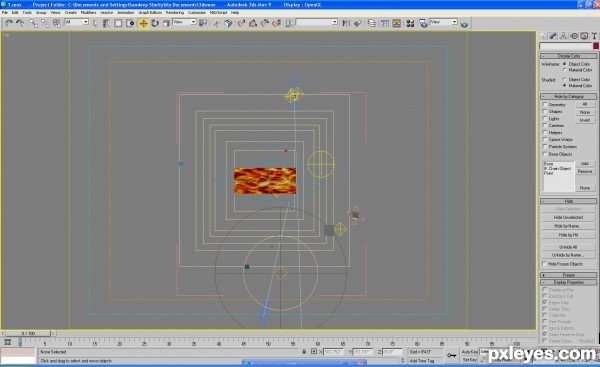600x367 pixels.
Task: Click the Hide by Name button
Action: pos(568,226)
